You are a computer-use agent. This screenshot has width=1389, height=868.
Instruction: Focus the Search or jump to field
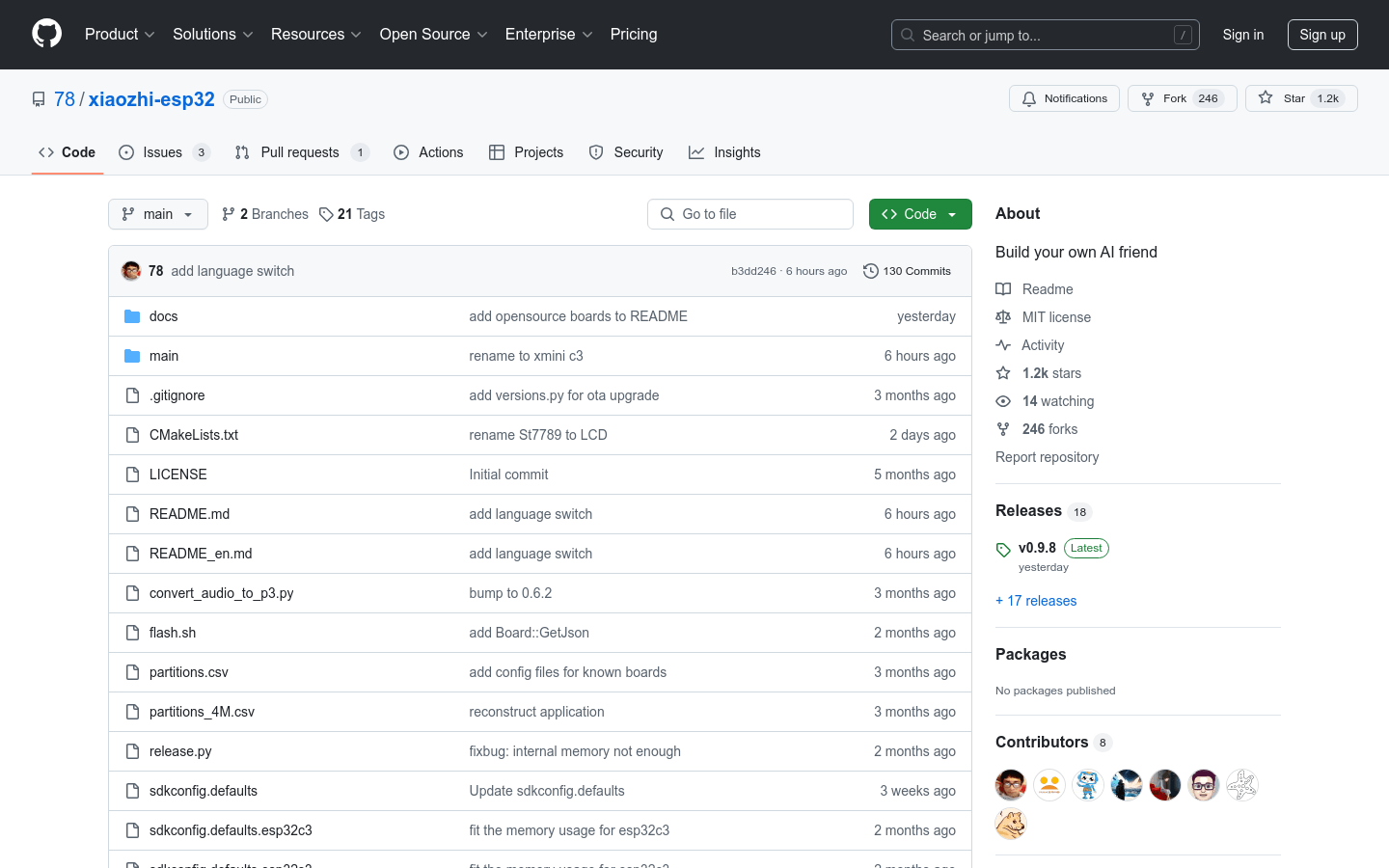tap(1046, 35)
